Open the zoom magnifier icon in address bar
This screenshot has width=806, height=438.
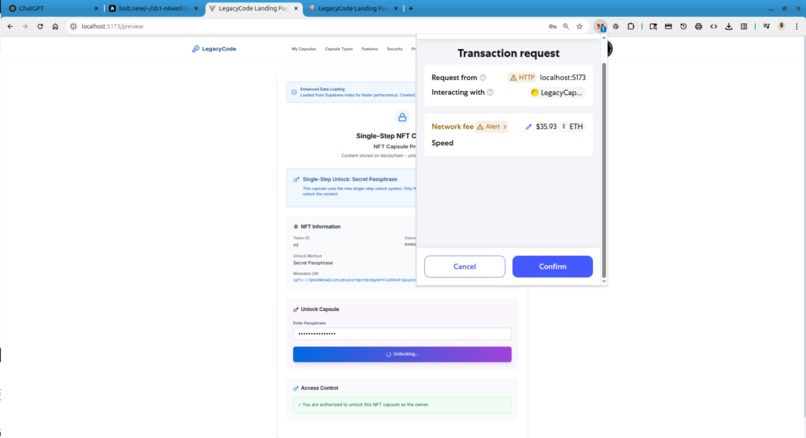coord(565,26)
